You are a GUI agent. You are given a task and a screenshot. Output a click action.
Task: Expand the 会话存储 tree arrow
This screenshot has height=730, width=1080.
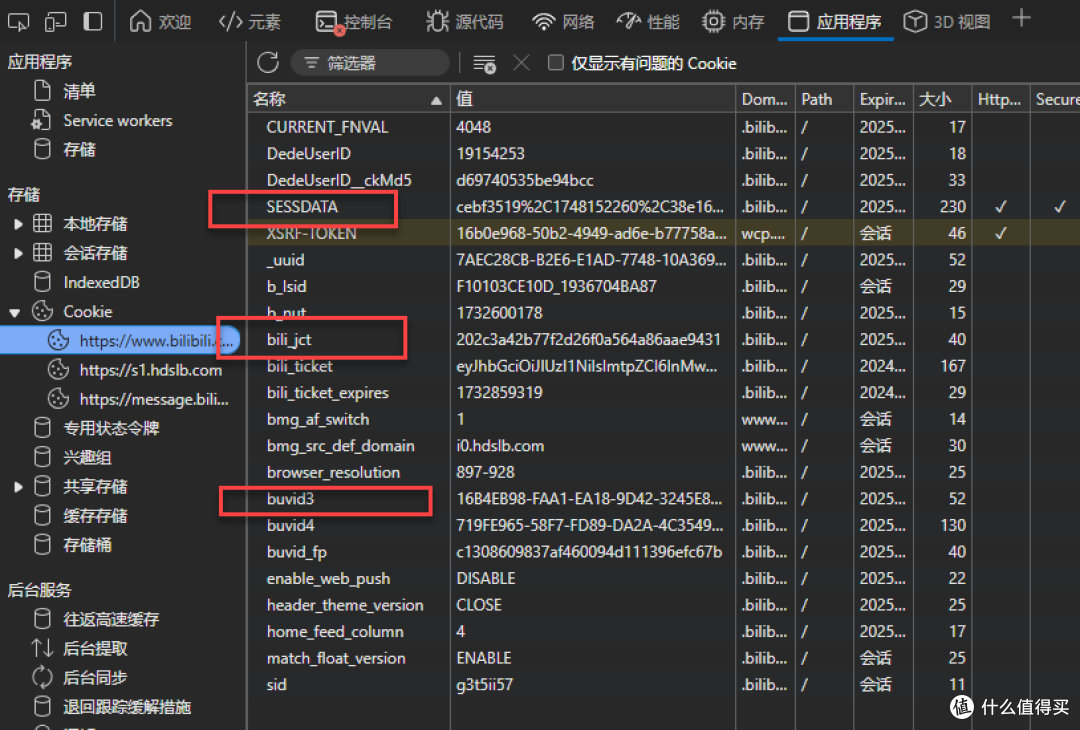(18, 253)
